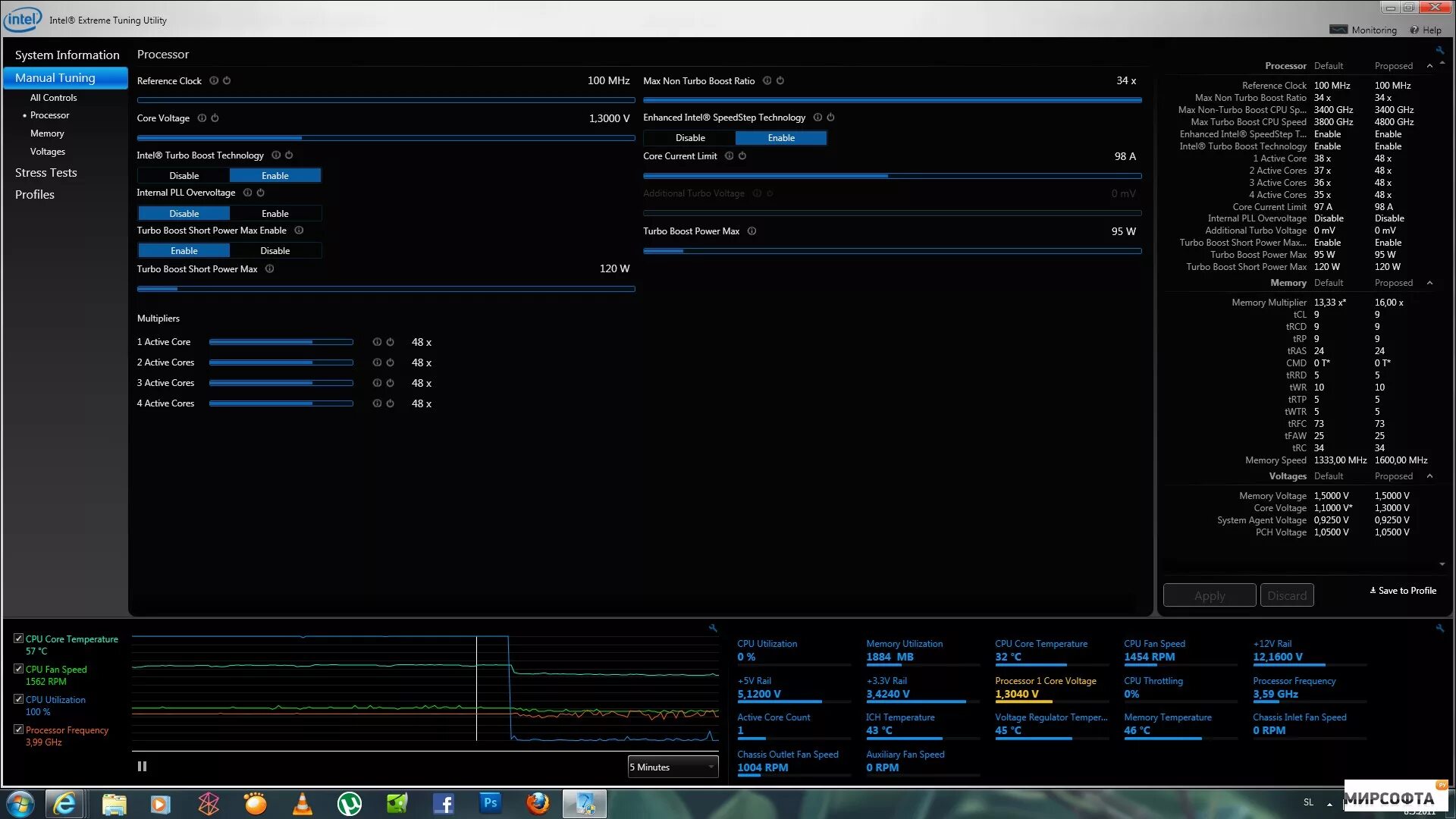This screenshot has height=819, width=1456.
Task: Open Stress Tests section
Action: (45, 173)
